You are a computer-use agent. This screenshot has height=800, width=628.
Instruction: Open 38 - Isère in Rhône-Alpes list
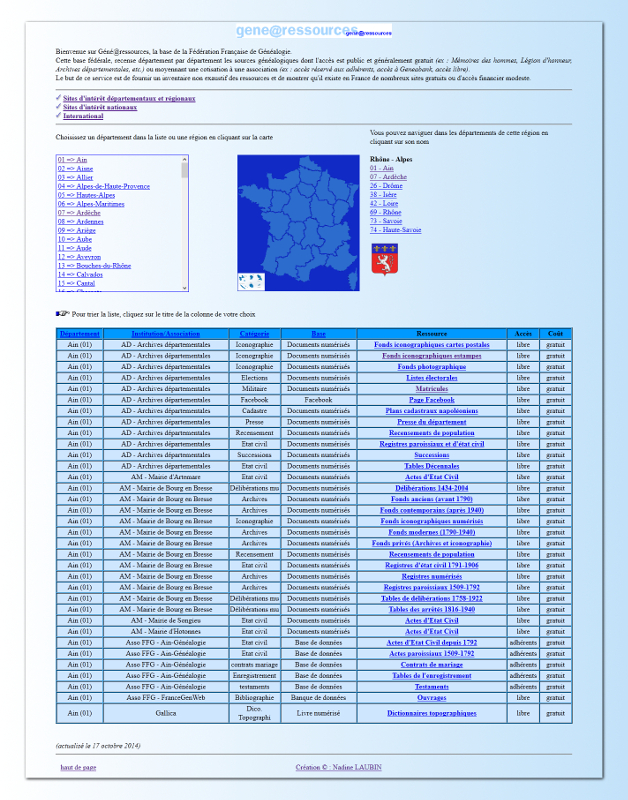click(x=383, y=195)
